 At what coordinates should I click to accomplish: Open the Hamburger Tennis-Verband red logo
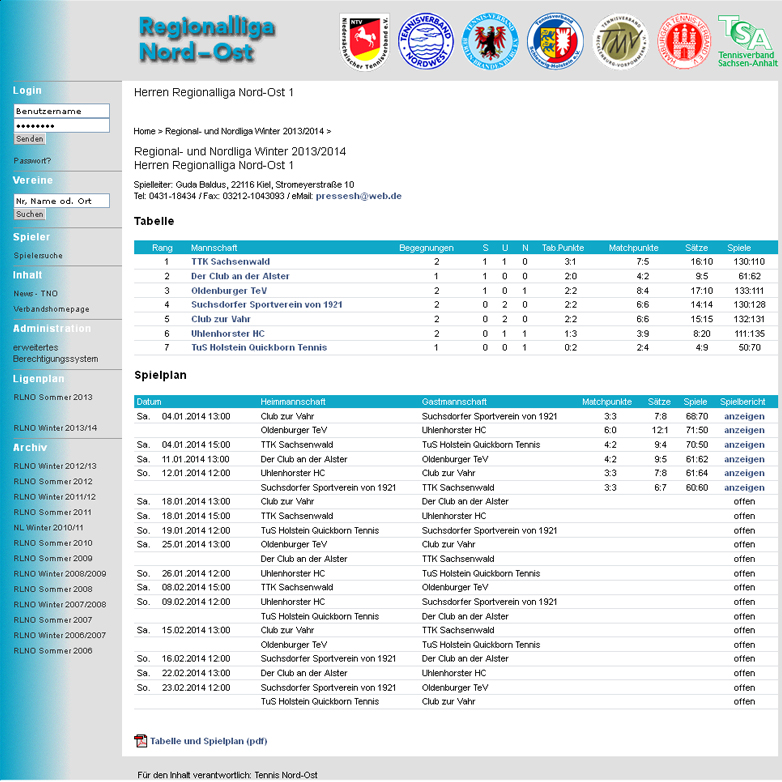[x=684, y=41]
